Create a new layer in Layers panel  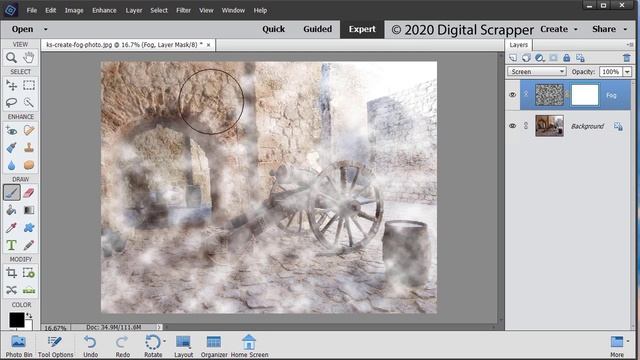tap(513, 58)
